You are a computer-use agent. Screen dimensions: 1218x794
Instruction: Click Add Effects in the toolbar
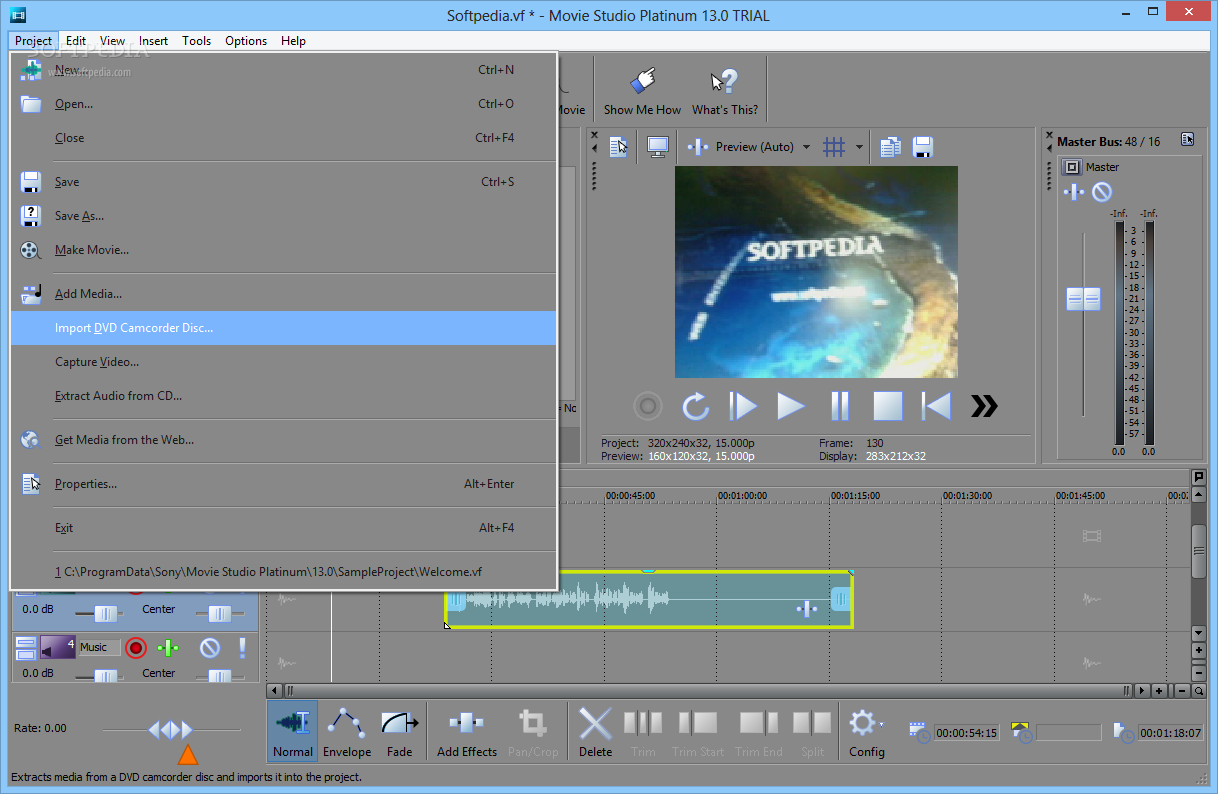pyautogui.click(x=467, y=730)
